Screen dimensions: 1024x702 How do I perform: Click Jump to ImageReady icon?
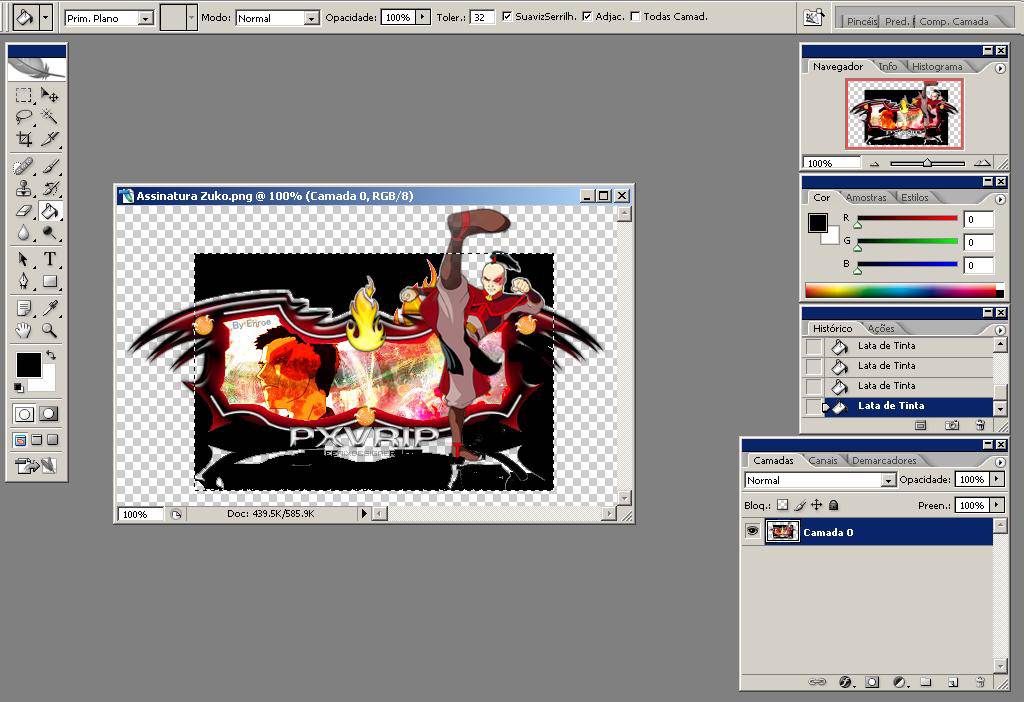36,466
